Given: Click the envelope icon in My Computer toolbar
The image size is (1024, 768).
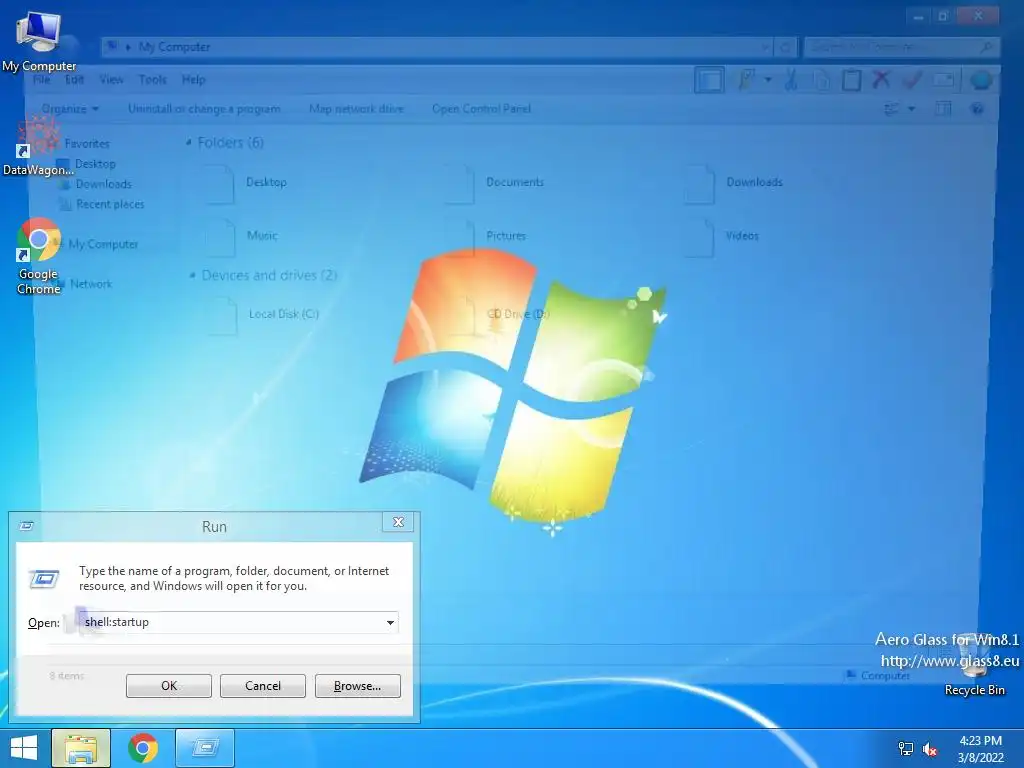Looking at the screenshot, I should 944,80.
